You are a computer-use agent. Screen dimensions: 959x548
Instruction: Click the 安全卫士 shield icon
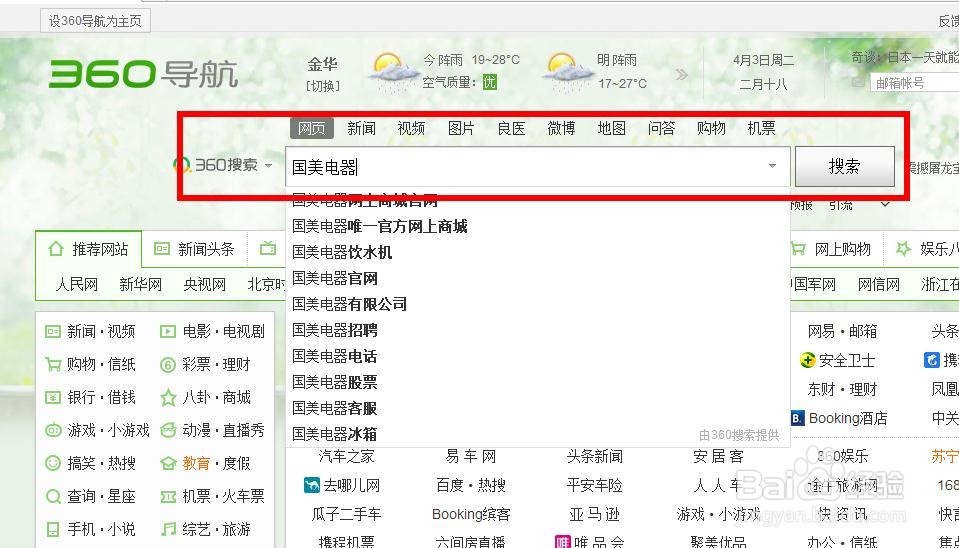click(x=807, y=360)
